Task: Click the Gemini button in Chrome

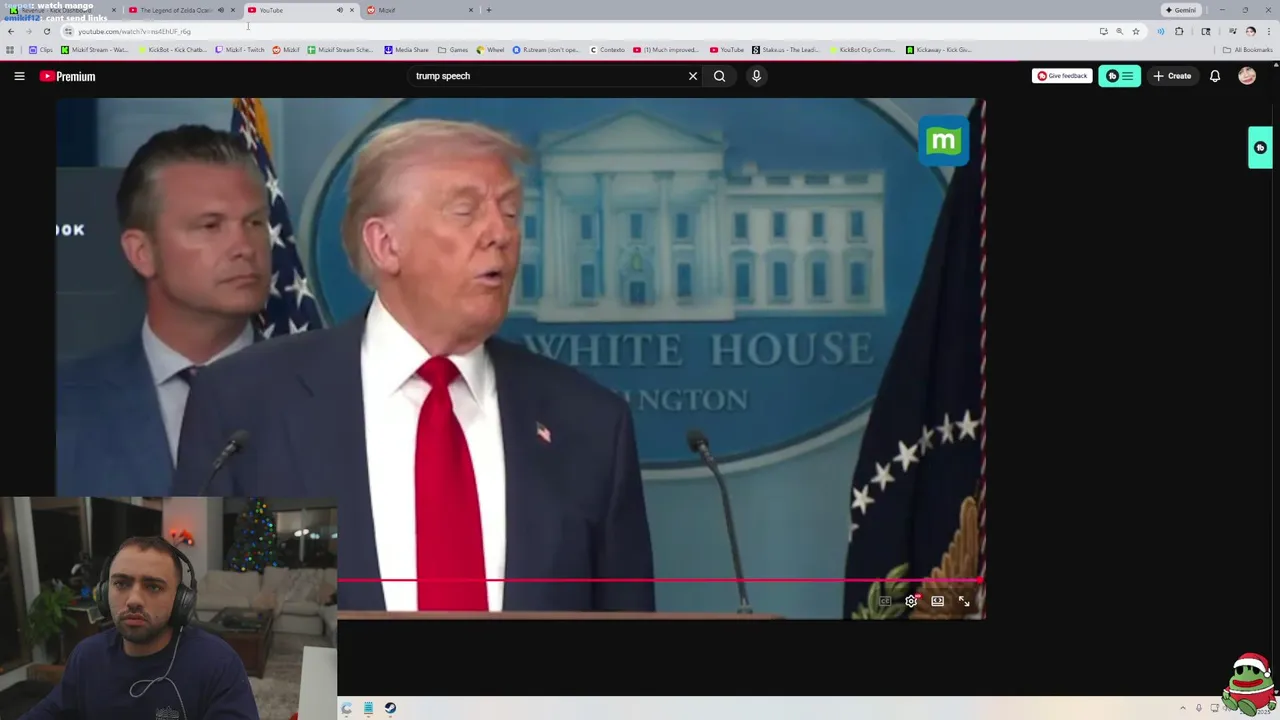Action: tap(1181, 10)
